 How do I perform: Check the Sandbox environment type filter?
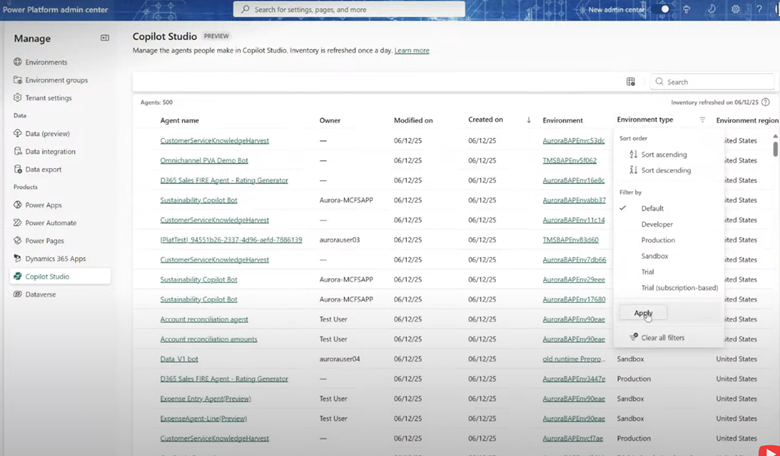point(656,256)
